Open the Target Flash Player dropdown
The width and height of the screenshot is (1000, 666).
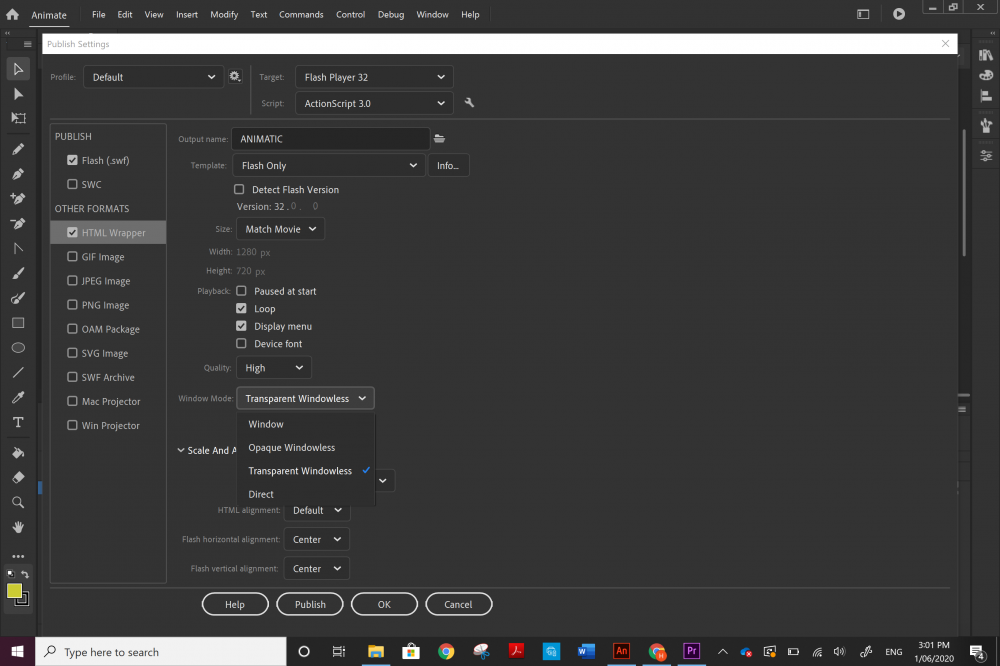tap(374, 77)
